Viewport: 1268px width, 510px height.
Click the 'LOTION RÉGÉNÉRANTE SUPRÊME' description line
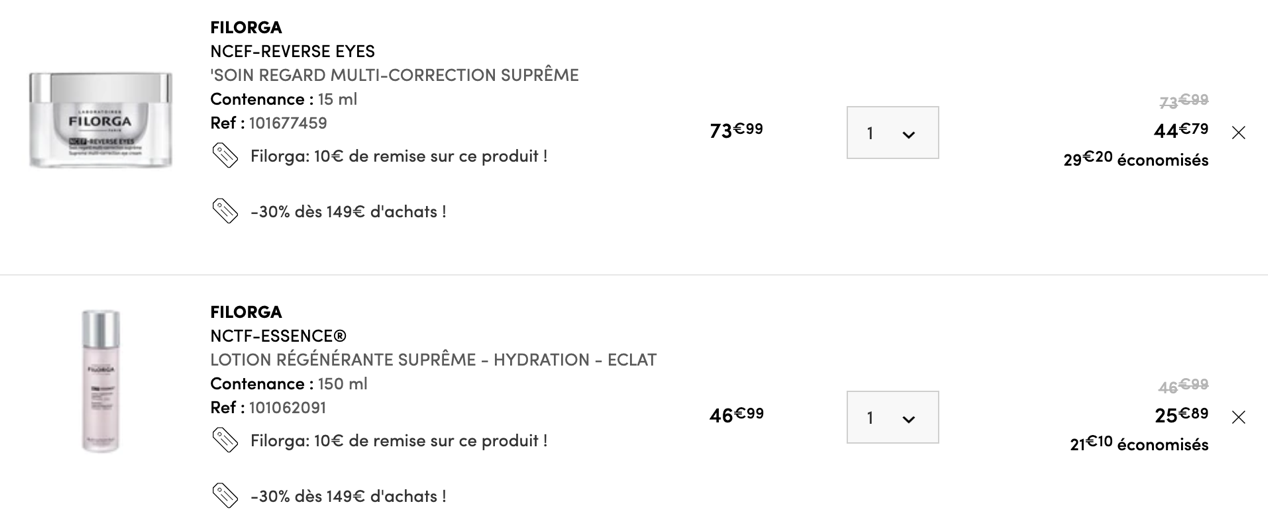(x=433, y=360)
